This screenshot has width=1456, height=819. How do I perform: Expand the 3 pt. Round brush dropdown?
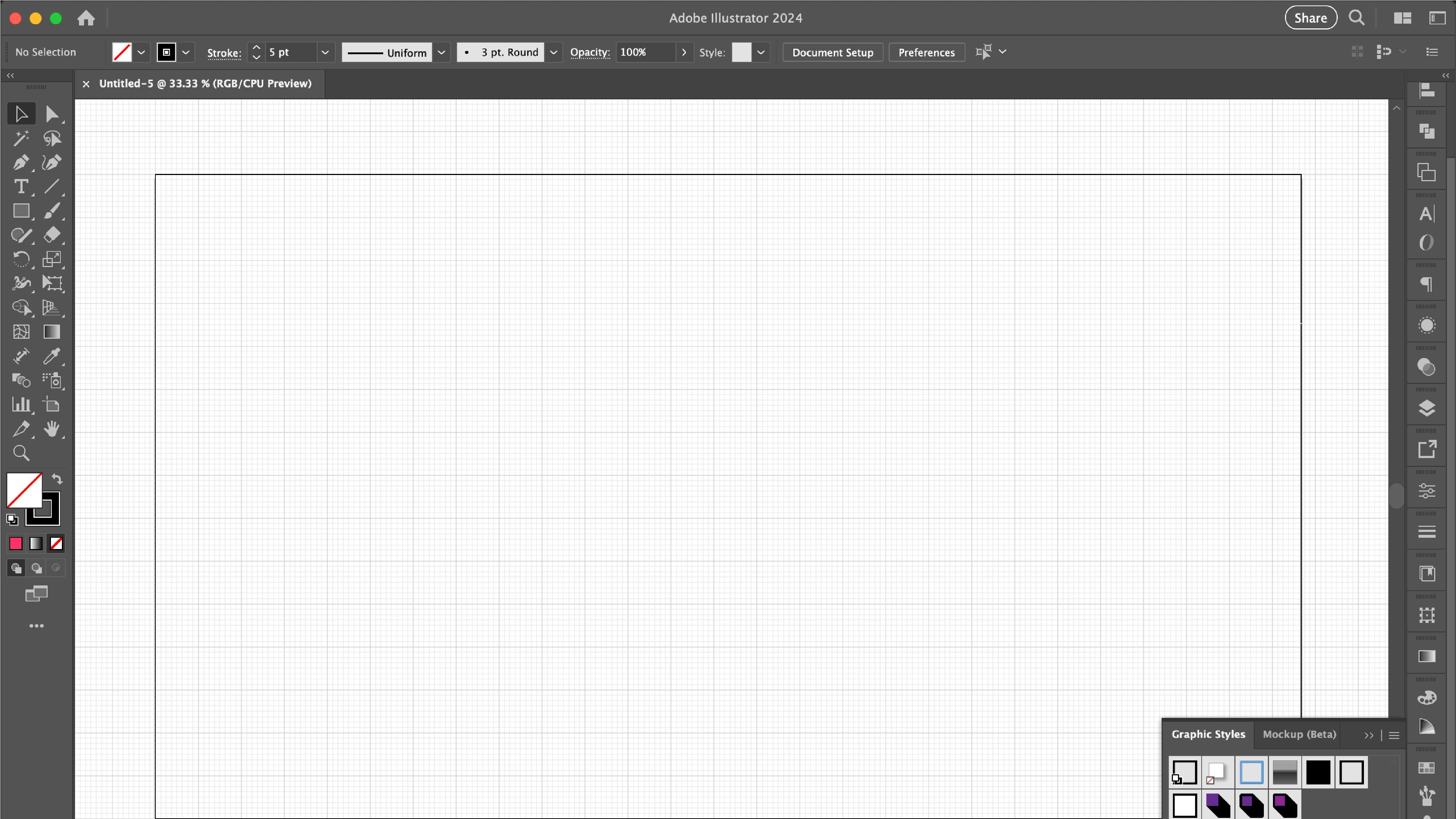553,52
